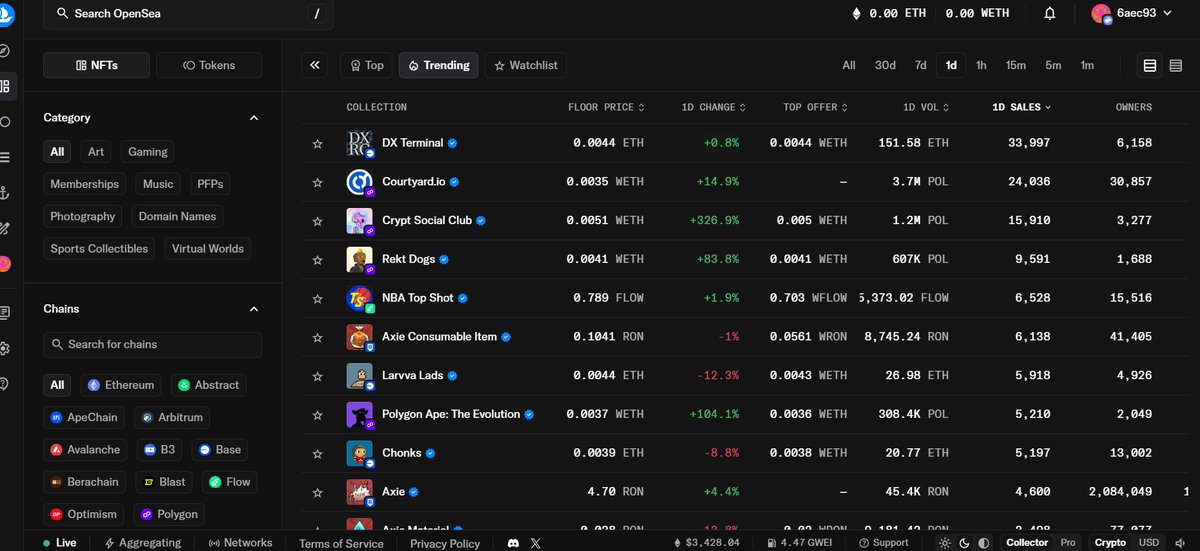This screenshot has width=1200, height=551.
Task: Sort by 1D Change column
Action: click(x=713, y=107)
